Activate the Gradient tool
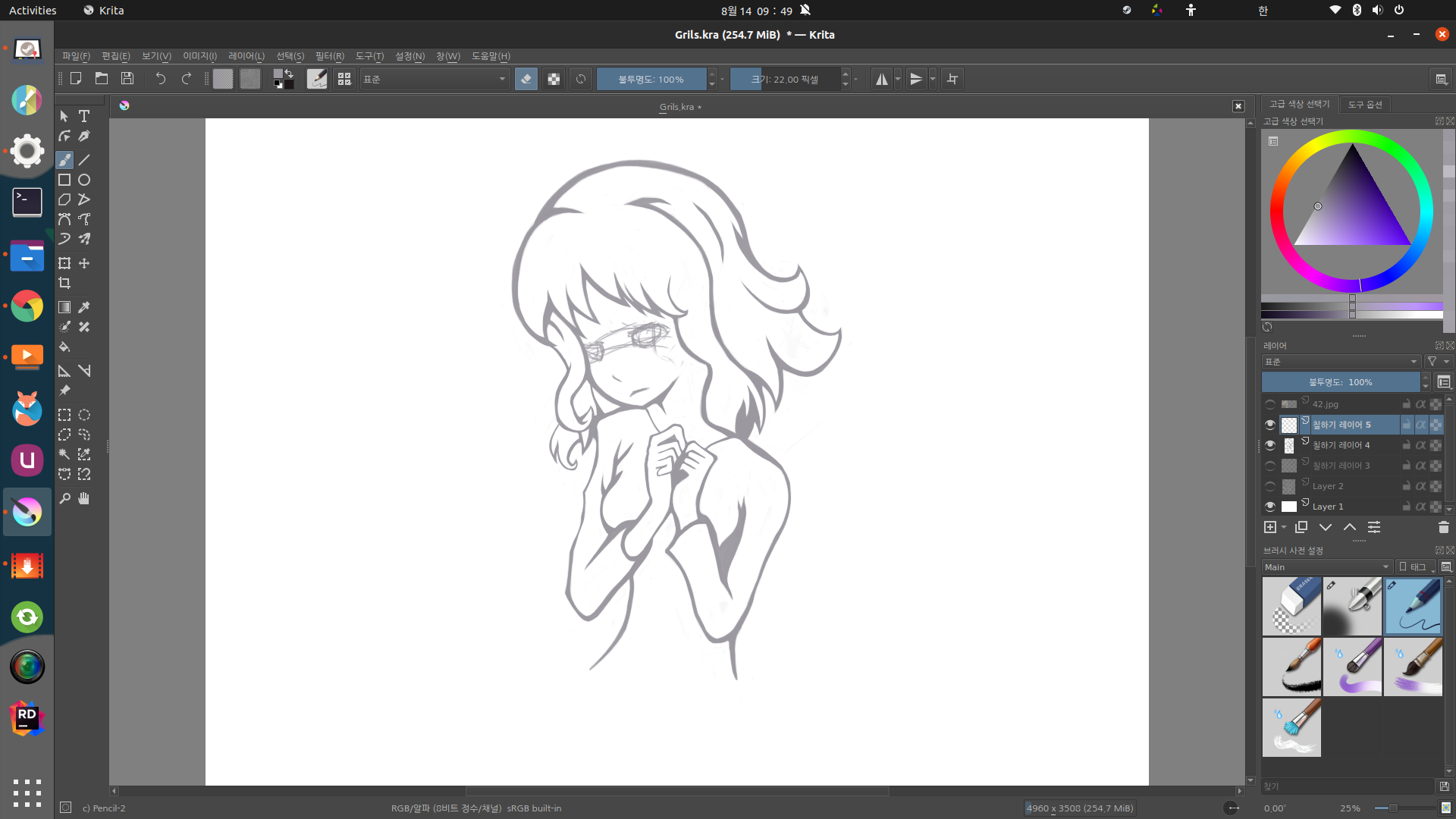Image resolution: width=1456 pixels, height=819 pixels. (64, 307)
